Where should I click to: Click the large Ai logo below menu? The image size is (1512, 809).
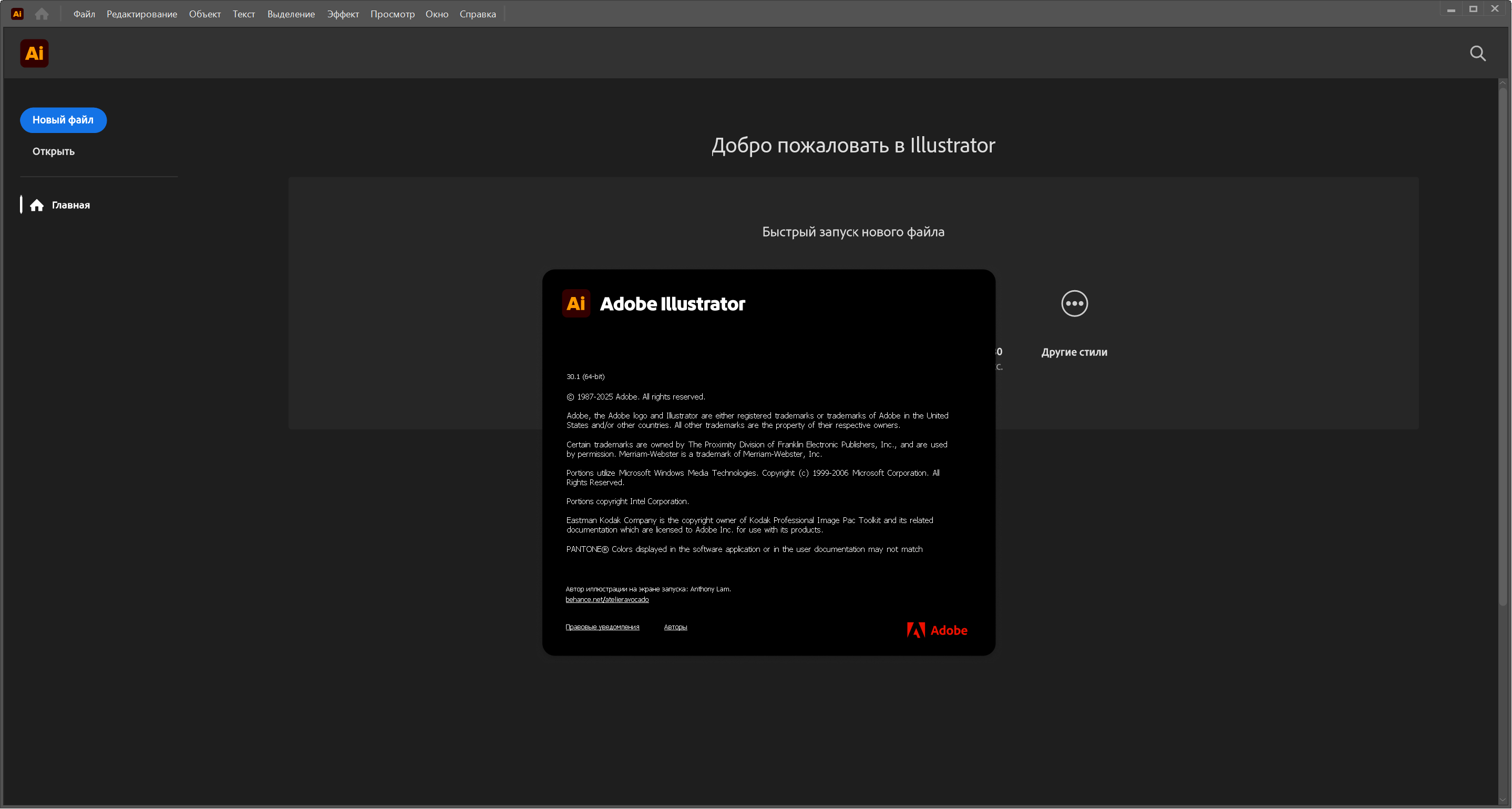coord(35,54)
